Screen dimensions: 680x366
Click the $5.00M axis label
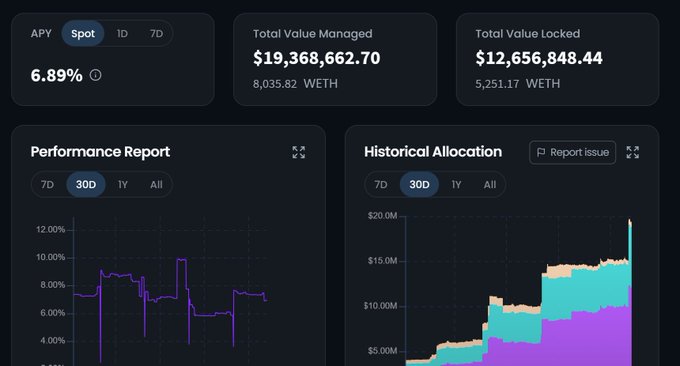[382, 350]
